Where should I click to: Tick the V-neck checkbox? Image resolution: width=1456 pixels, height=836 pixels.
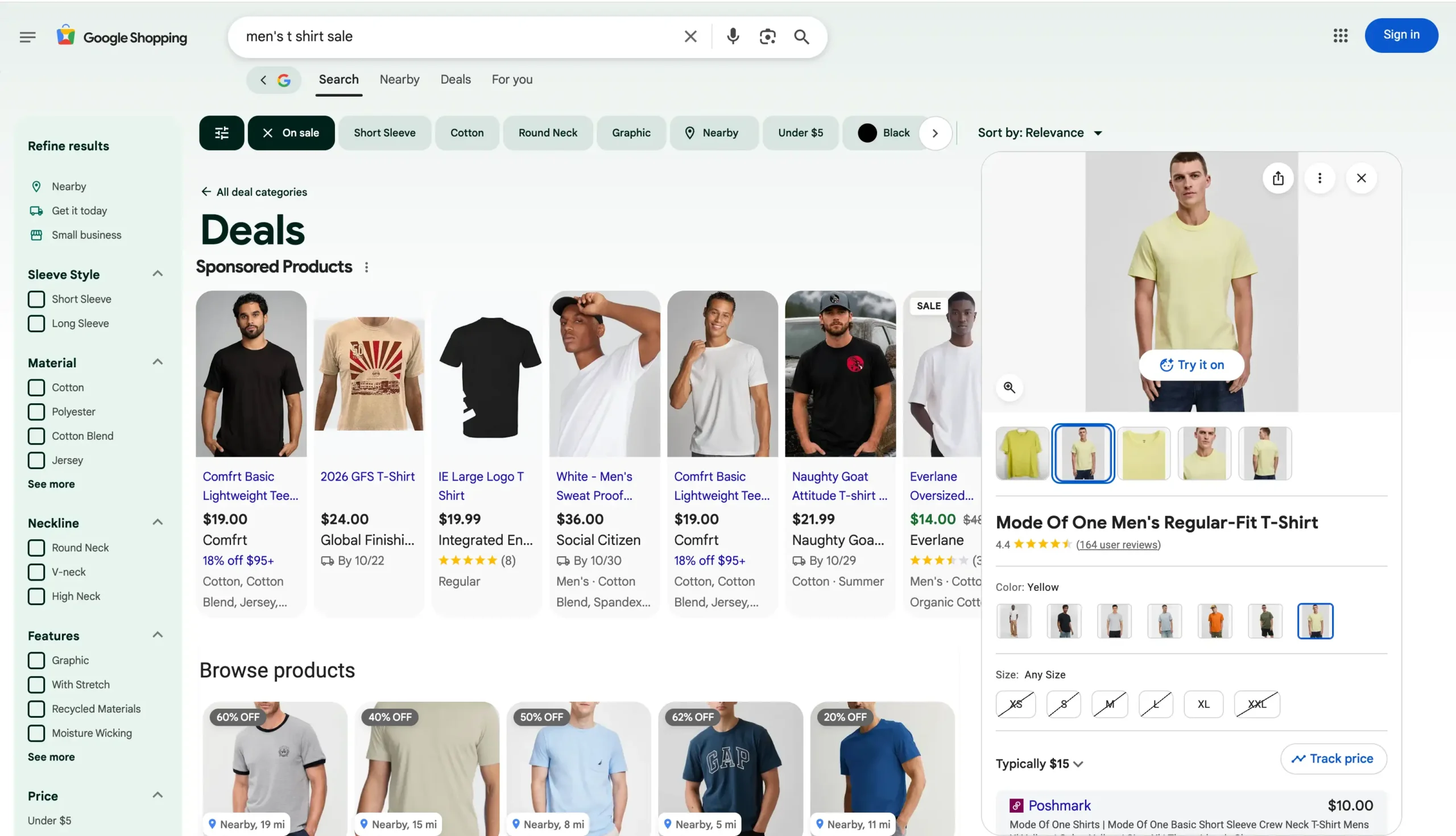click(36, 572)
